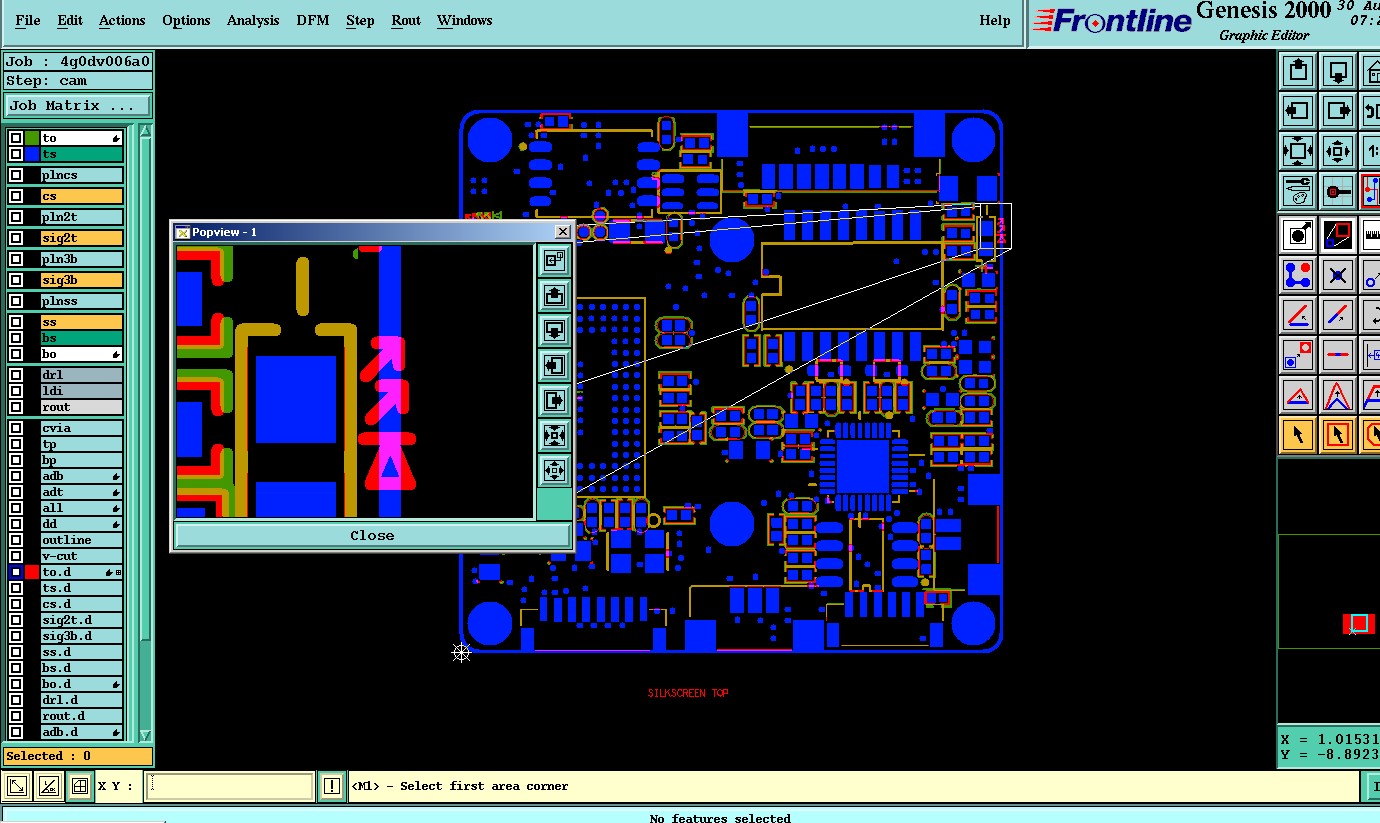Click scroll-up arrow of layer list
Viewport: 1380px width, 823px height.
coord(146,131)
